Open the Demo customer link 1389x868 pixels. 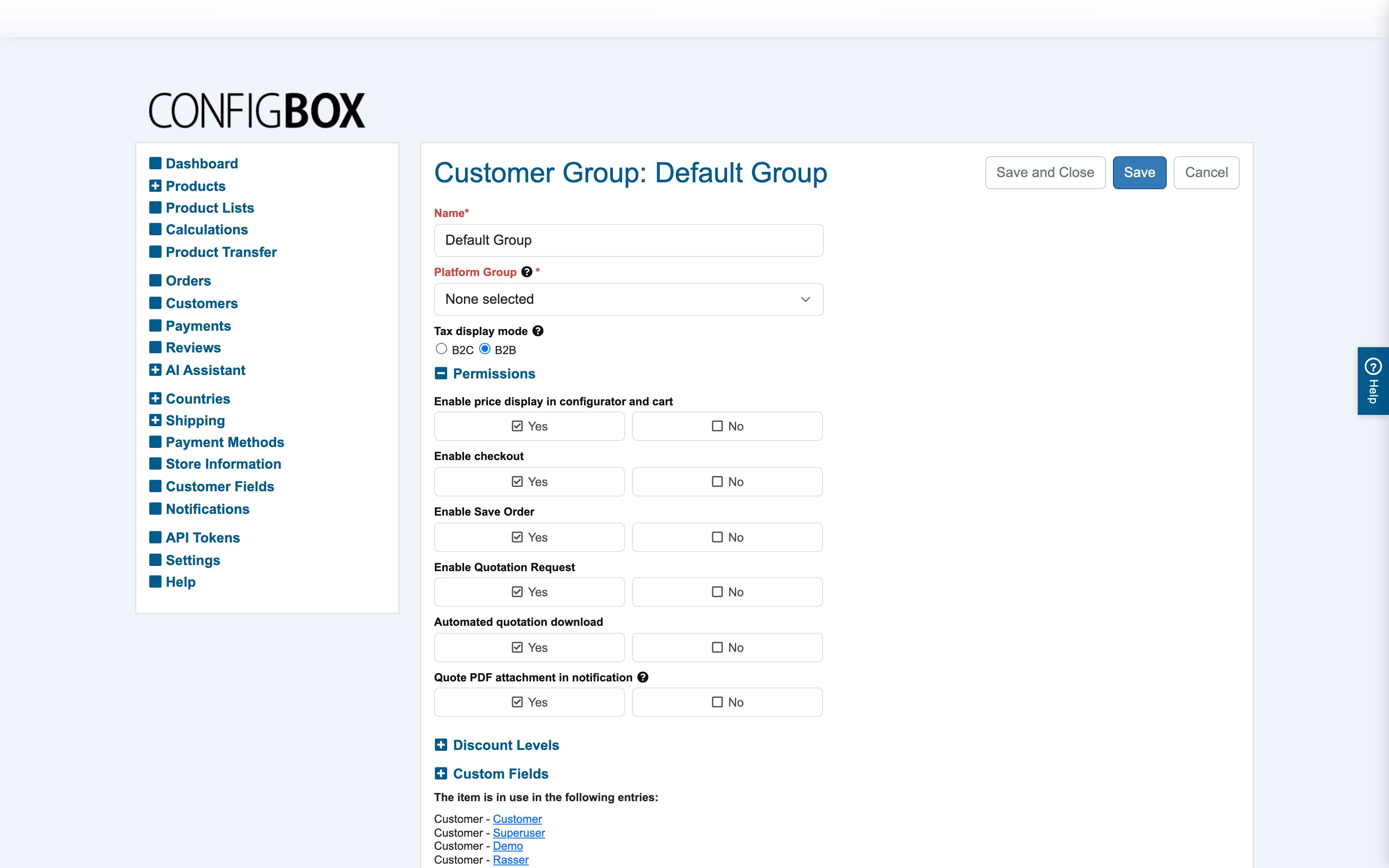click(508, 845)
